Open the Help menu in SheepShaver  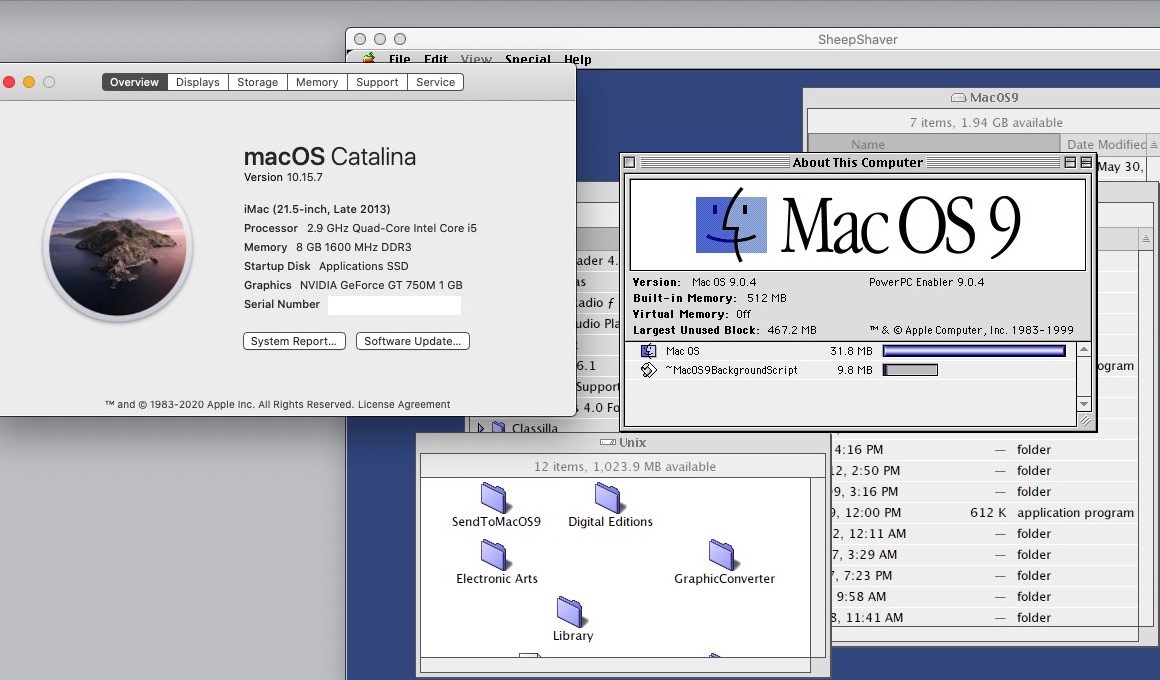pyautogui.click(x=577, y=59)
